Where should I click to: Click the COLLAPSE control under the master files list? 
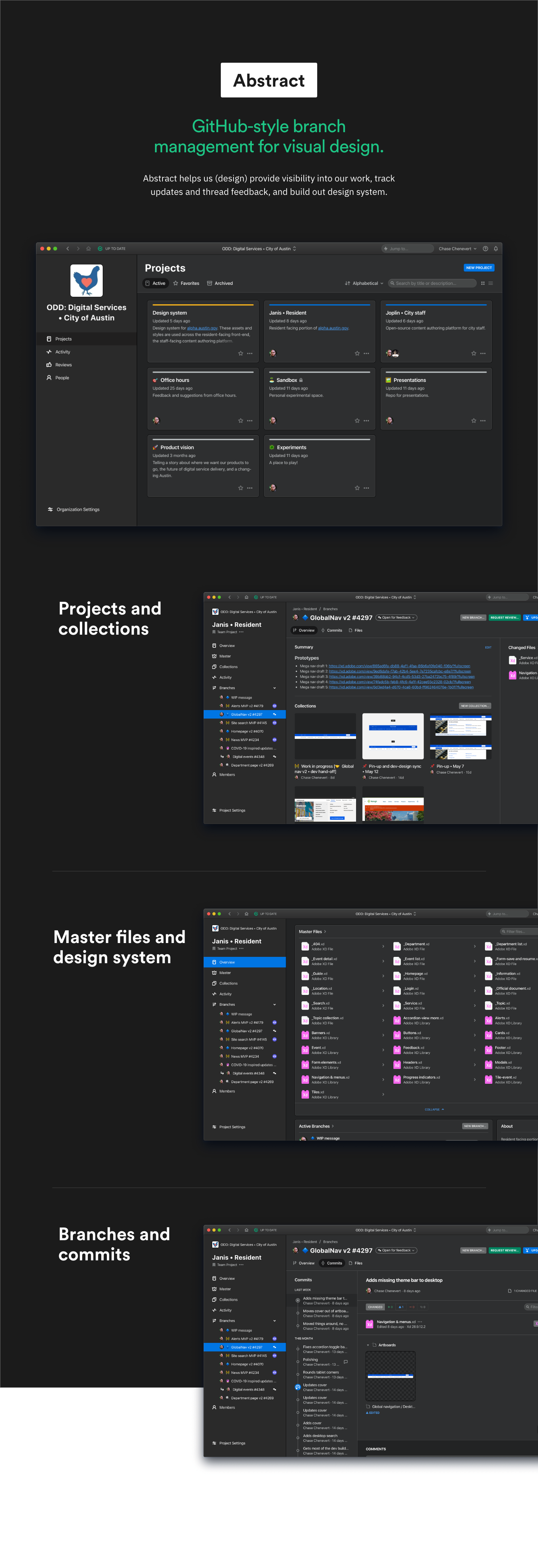[435, 1109]
